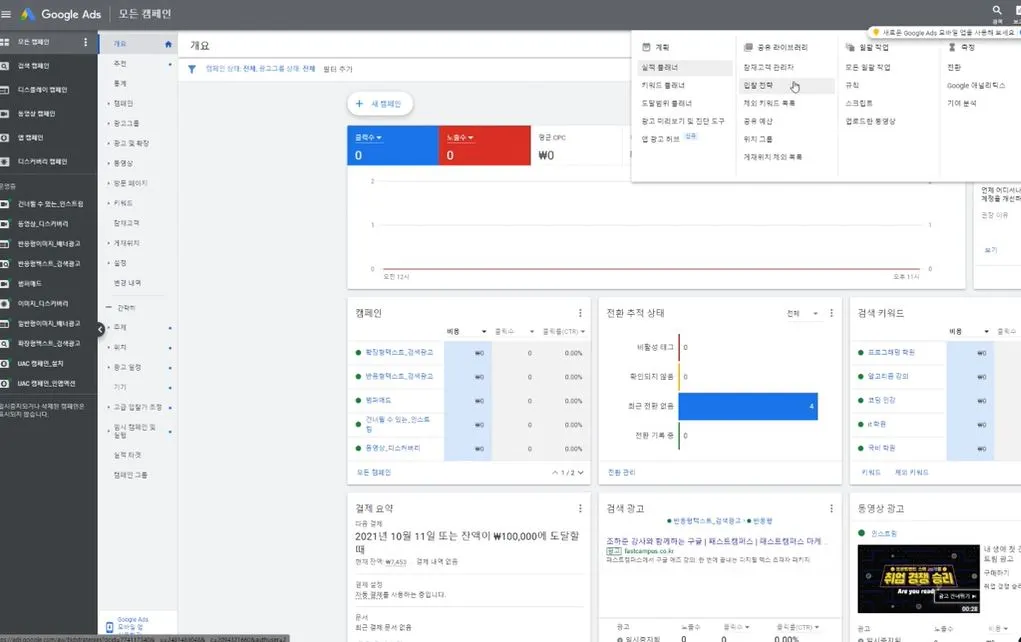Image resolution: width=1021 pixels, height=642 pixels.
Task: Open the 캠페인 card more options
Action: coord(580,313)
